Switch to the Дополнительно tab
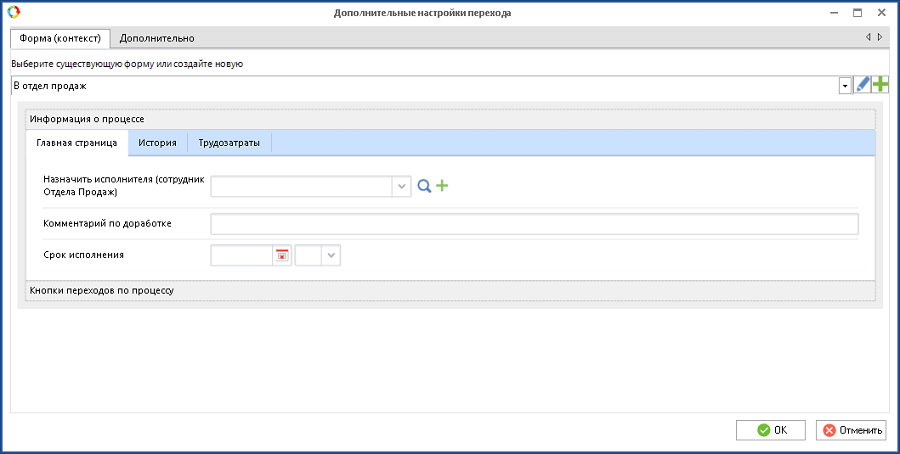The image size is (900, 454). [x=157, y=38]
